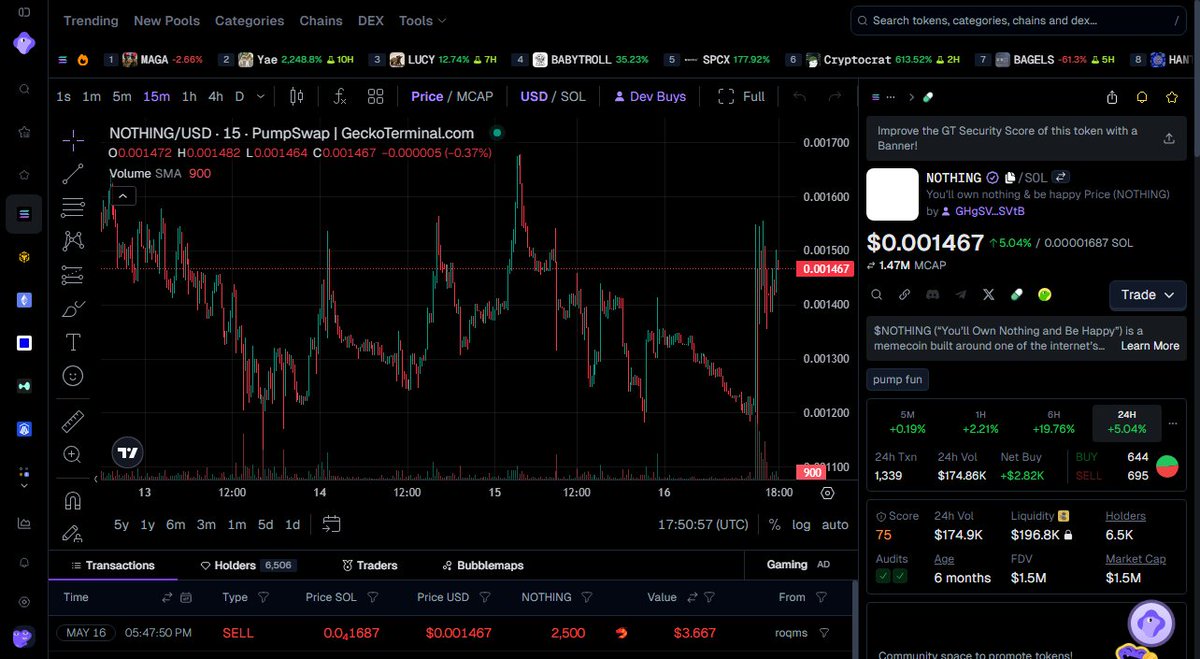Image resolution: width=1200 pixels, height=659 pixels.
Task: Select the long position forecasting tool
Action: coord(73,274)
